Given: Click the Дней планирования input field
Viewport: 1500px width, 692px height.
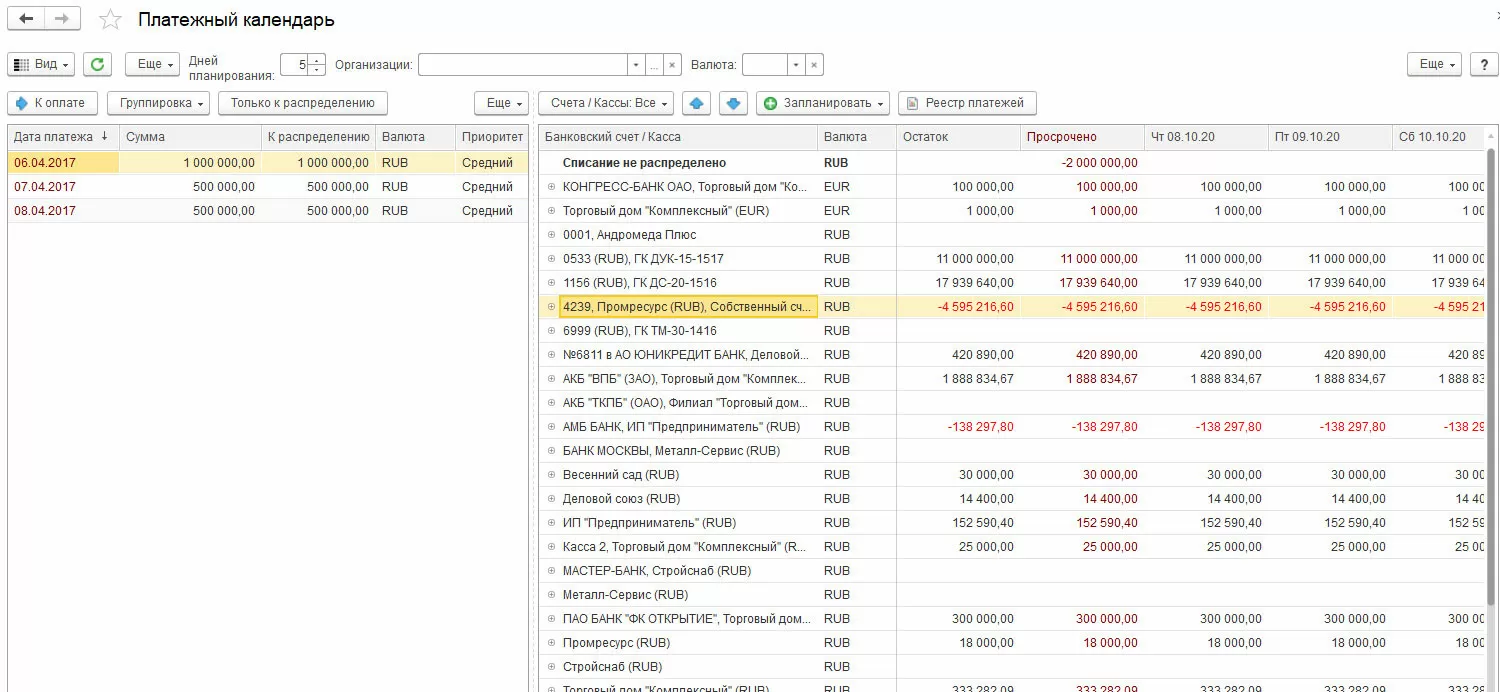Looking at the screenshot, I should pyautogui.click(x=295, y=65).
